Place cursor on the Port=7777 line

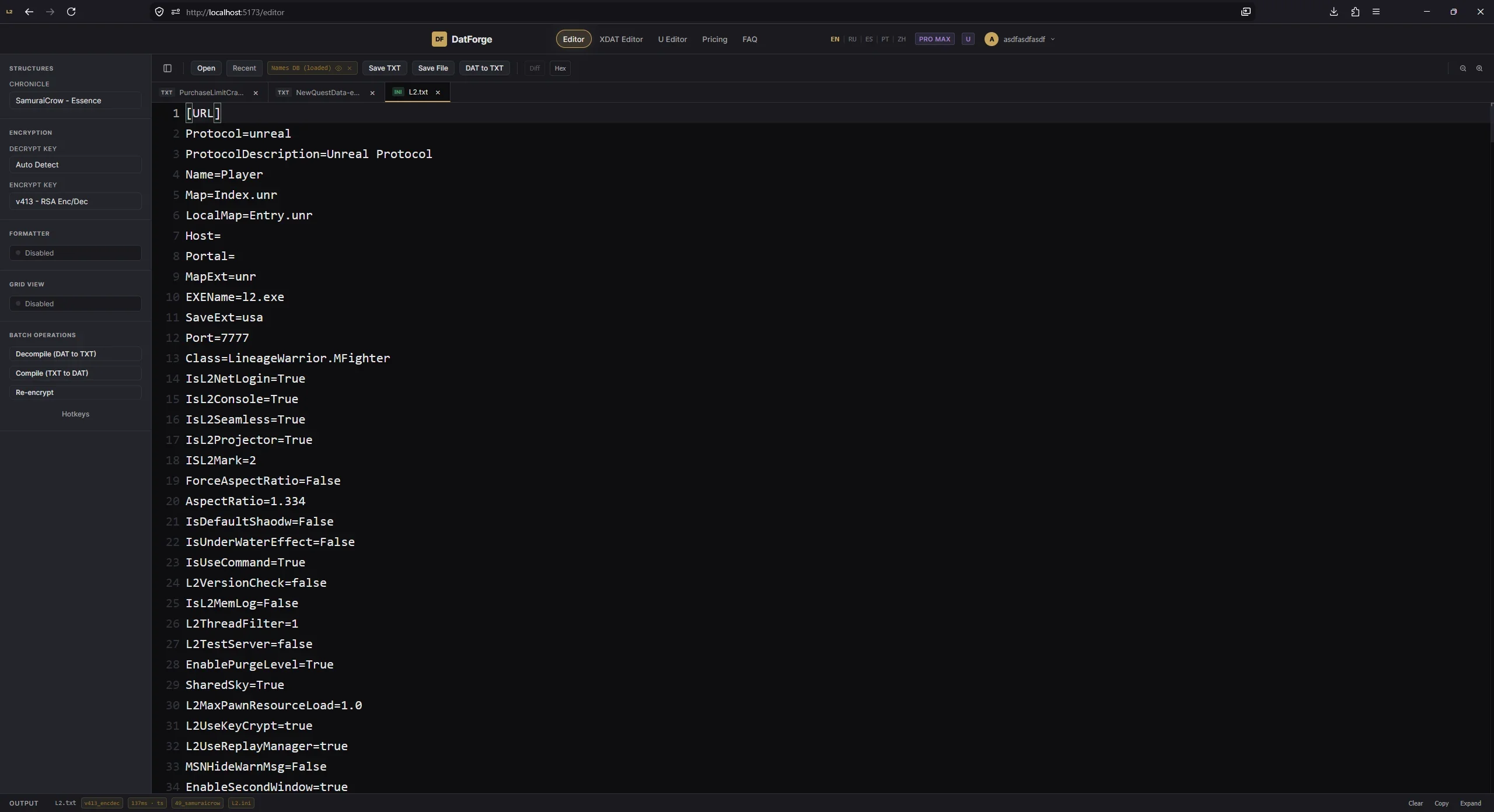pyautogui.click(x=217, y=338)
